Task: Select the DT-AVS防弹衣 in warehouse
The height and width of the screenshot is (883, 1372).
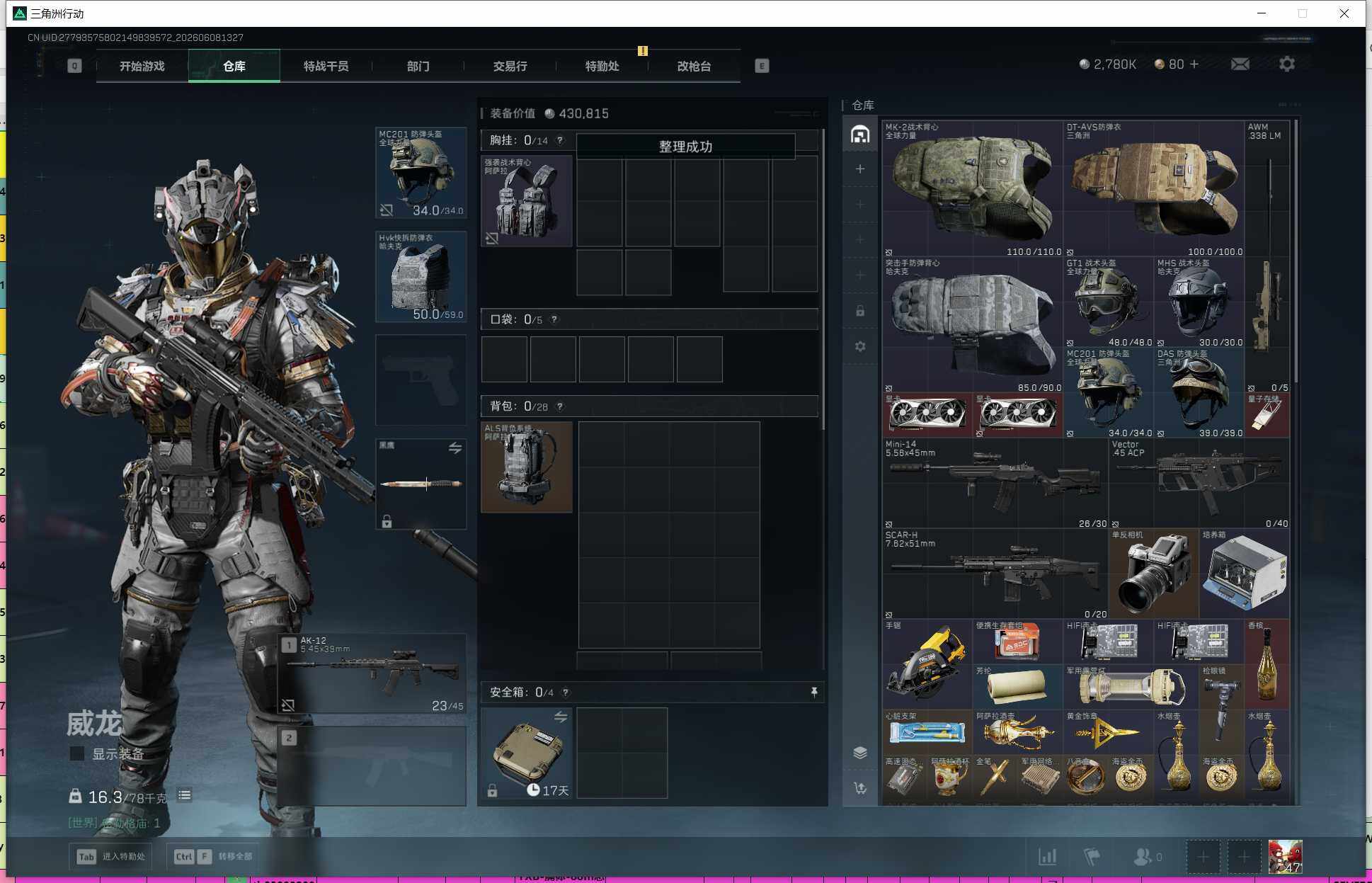Action: (1154, 189)
